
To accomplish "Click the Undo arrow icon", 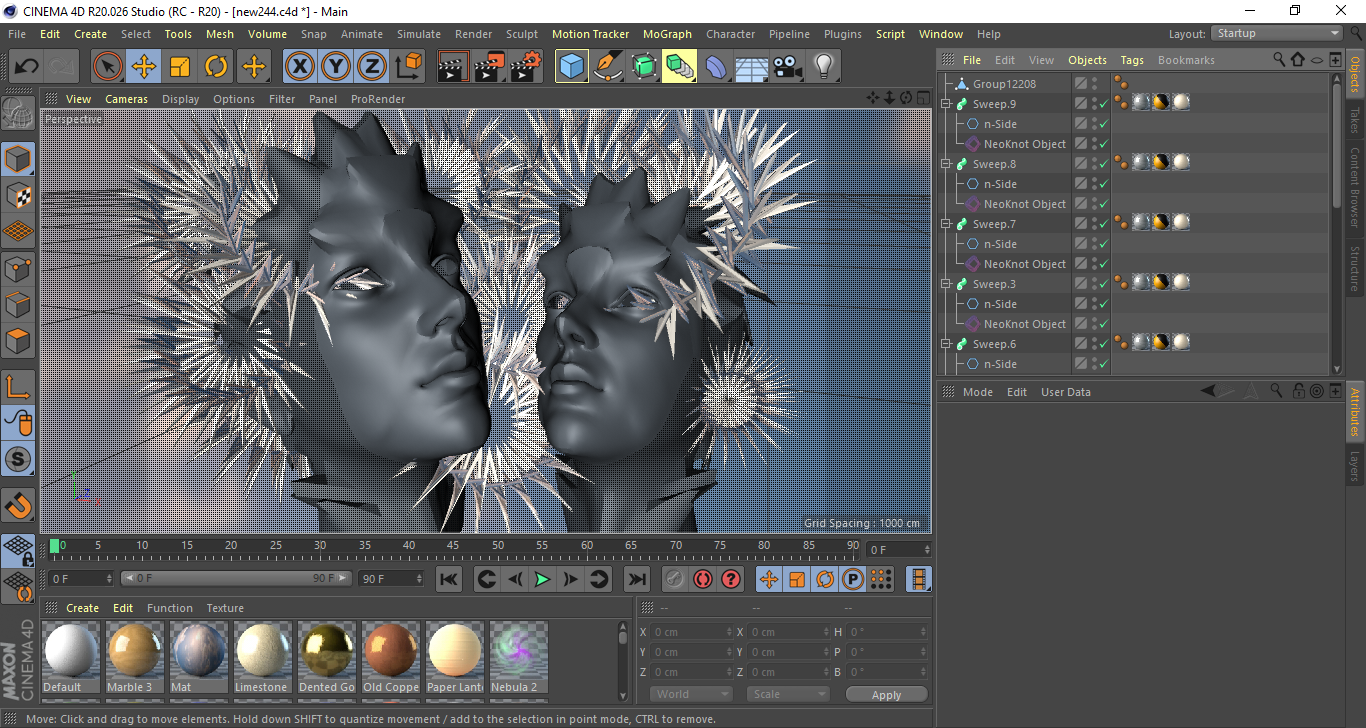I will tap(27, 67).
